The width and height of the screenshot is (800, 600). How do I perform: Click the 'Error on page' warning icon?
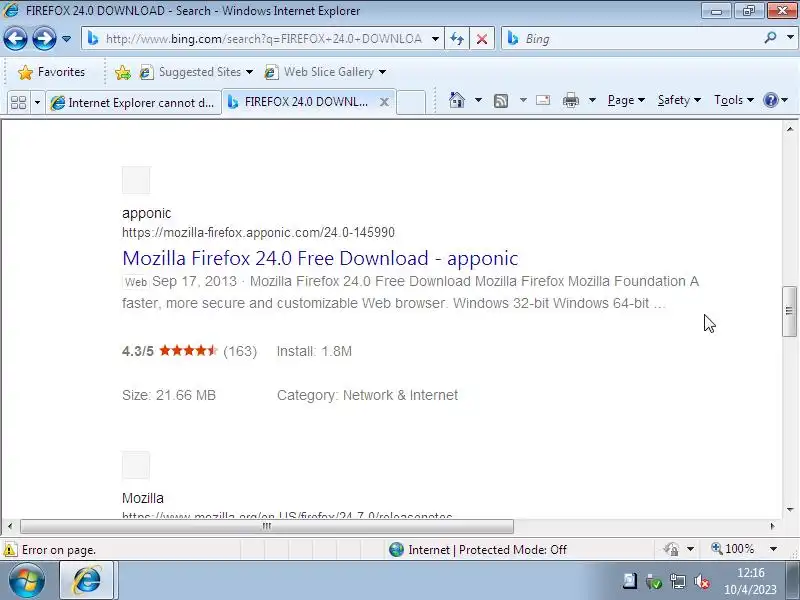[10, 549]
